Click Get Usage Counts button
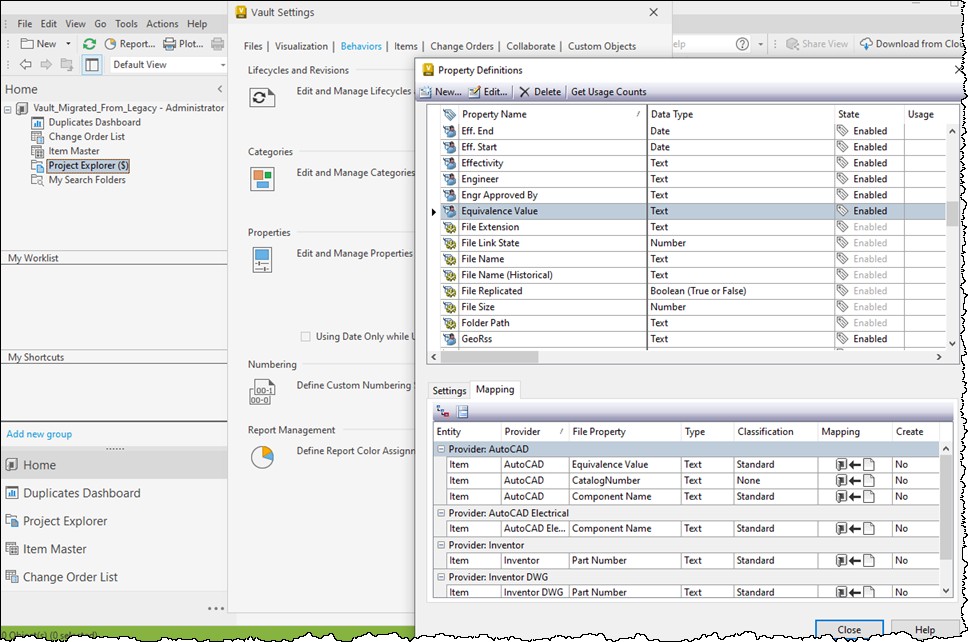The height and width of the screenshot is (642, 968). 609,92
